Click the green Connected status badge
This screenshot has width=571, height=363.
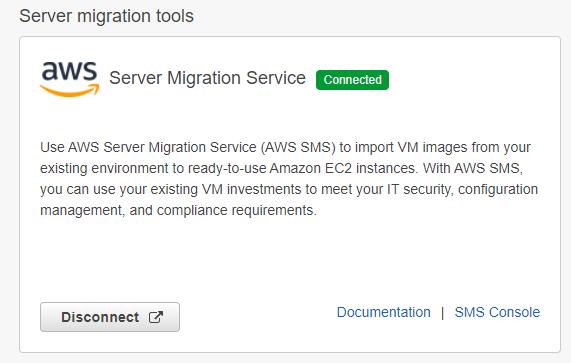[x=352, y=80]
